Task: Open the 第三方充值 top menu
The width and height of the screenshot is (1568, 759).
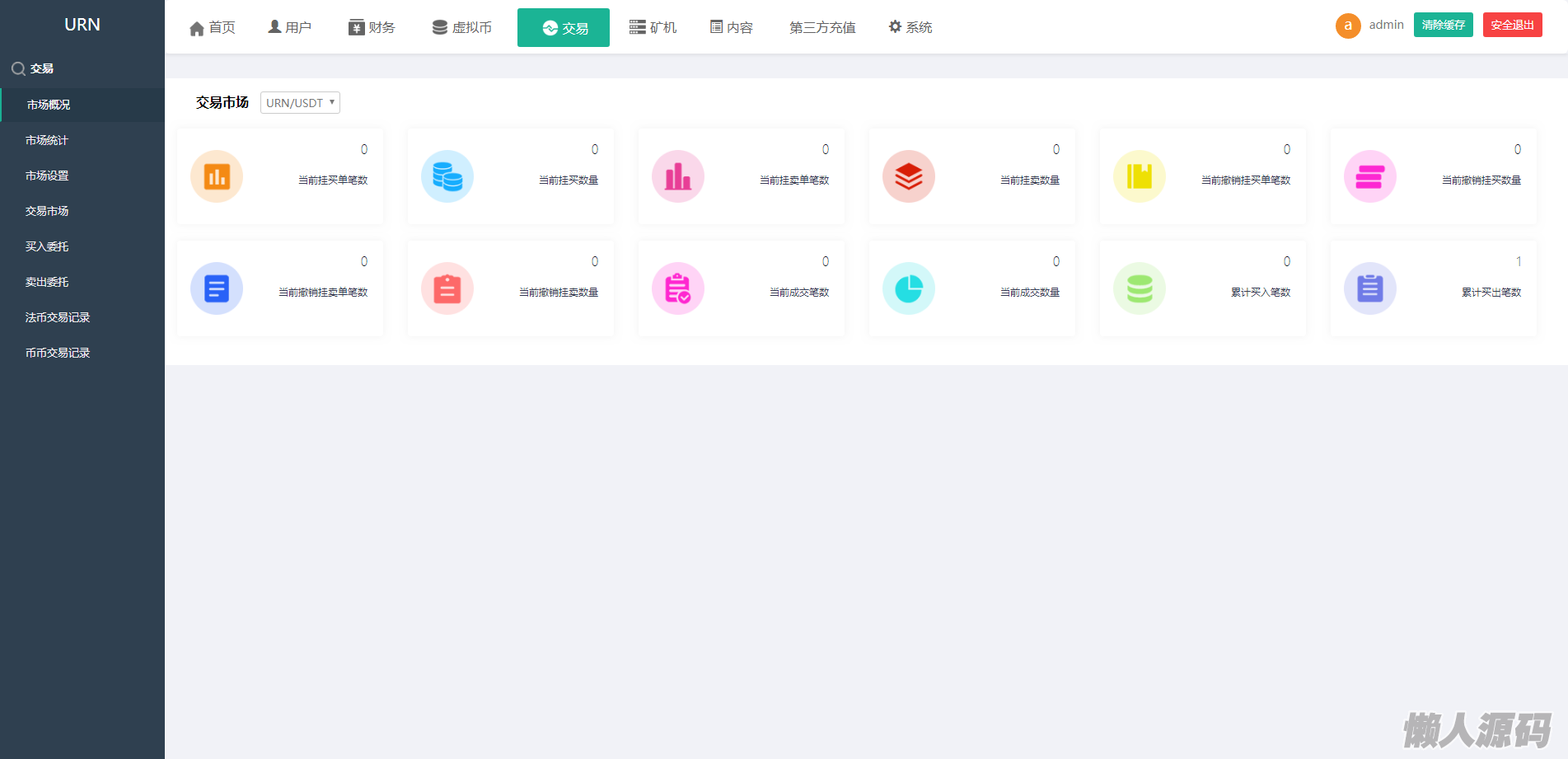Action: [822, 28]
